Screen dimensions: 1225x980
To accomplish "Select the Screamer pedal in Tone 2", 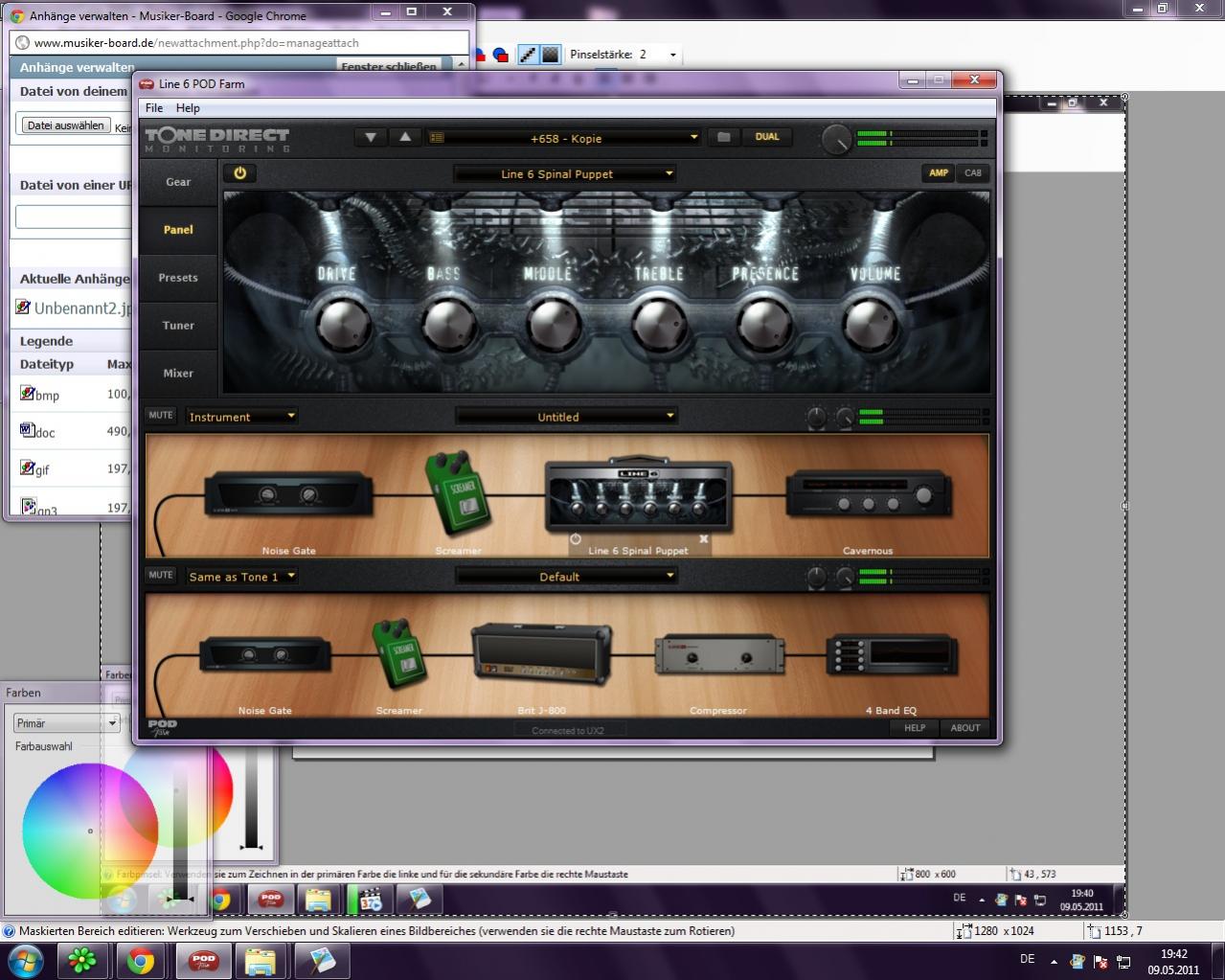I will [x=398, y=654].
